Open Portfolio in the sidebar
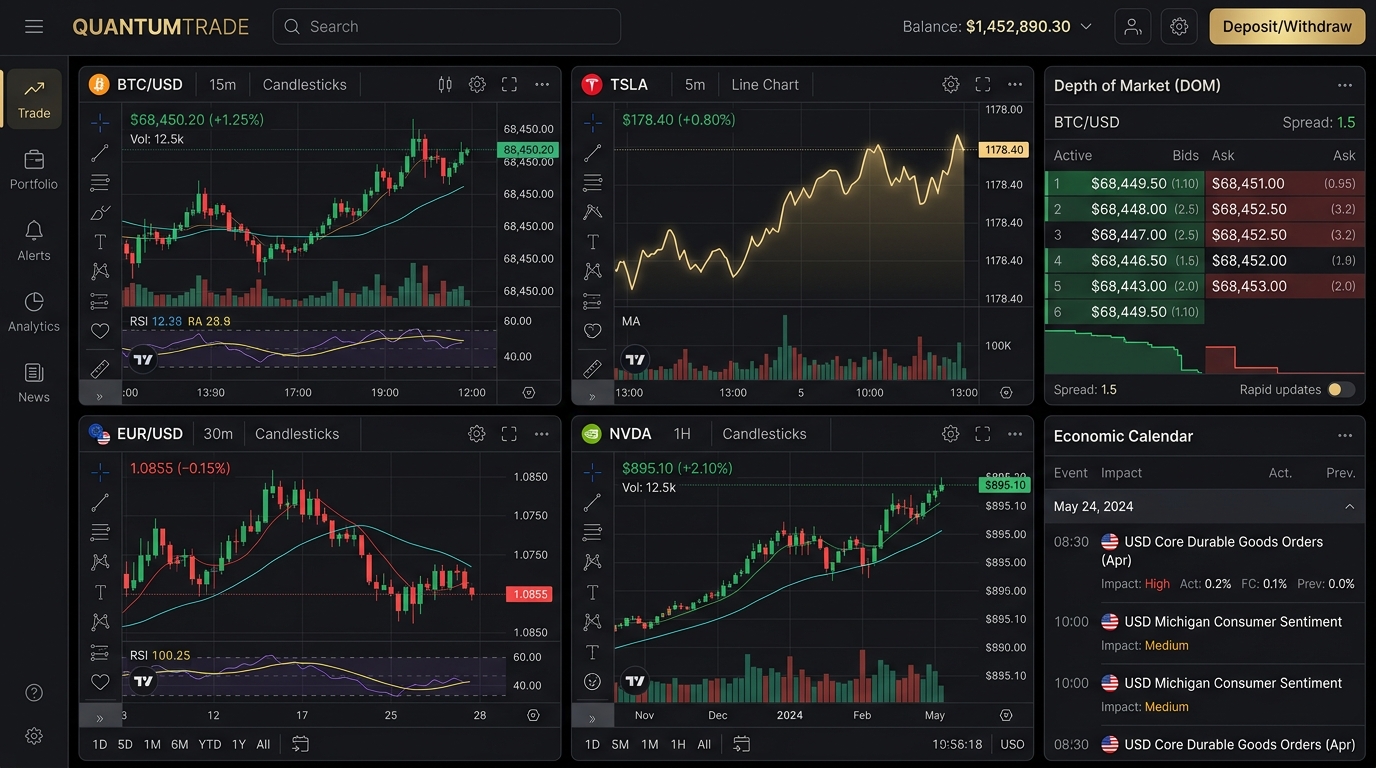The image size is (1376, 768). click(x=34, y=170)
